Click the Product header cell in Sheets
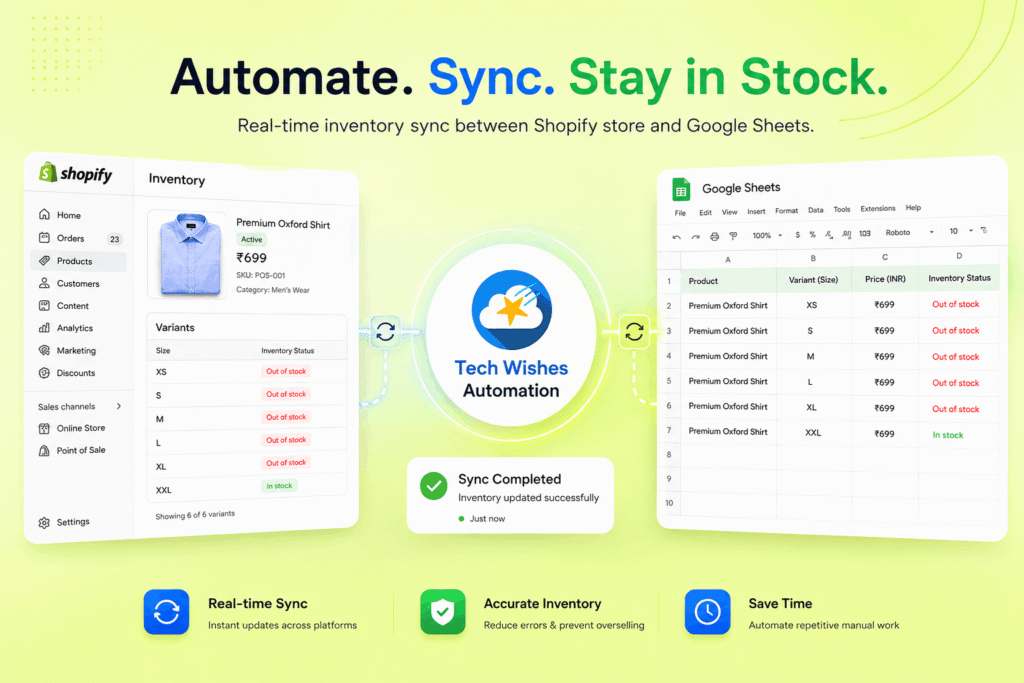This screenshot has height=683, width=1024. point(728,281)
